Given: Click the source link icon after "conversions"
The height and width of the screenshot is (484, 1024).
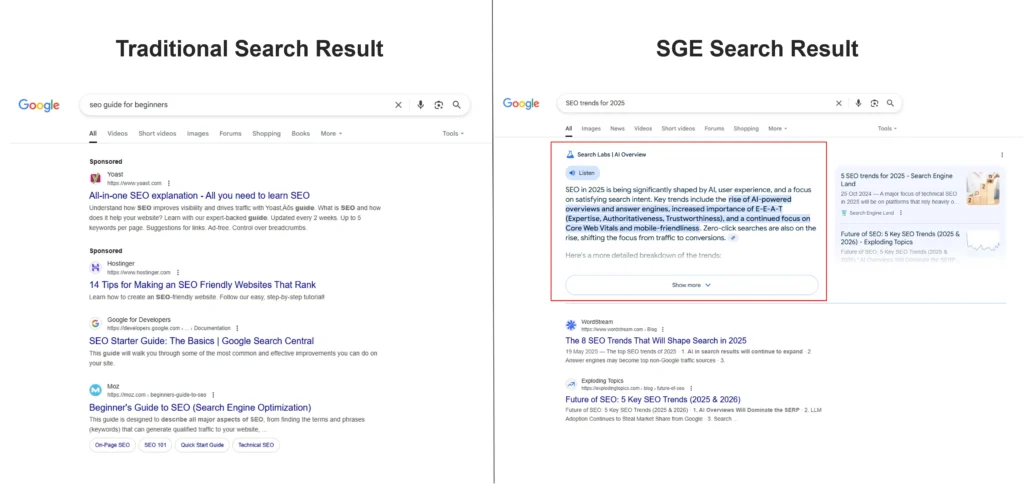Looking at the screenshot, I should point(733,238).
